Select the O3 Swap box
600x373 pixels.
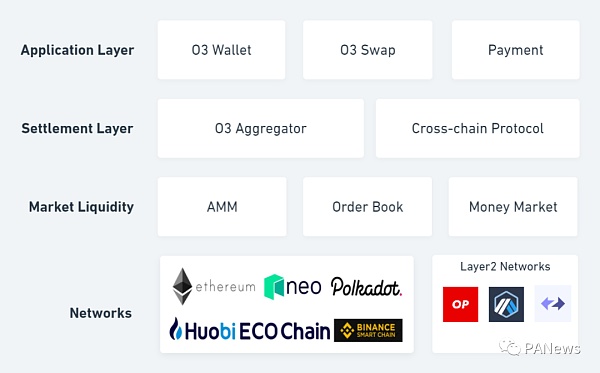368,50
